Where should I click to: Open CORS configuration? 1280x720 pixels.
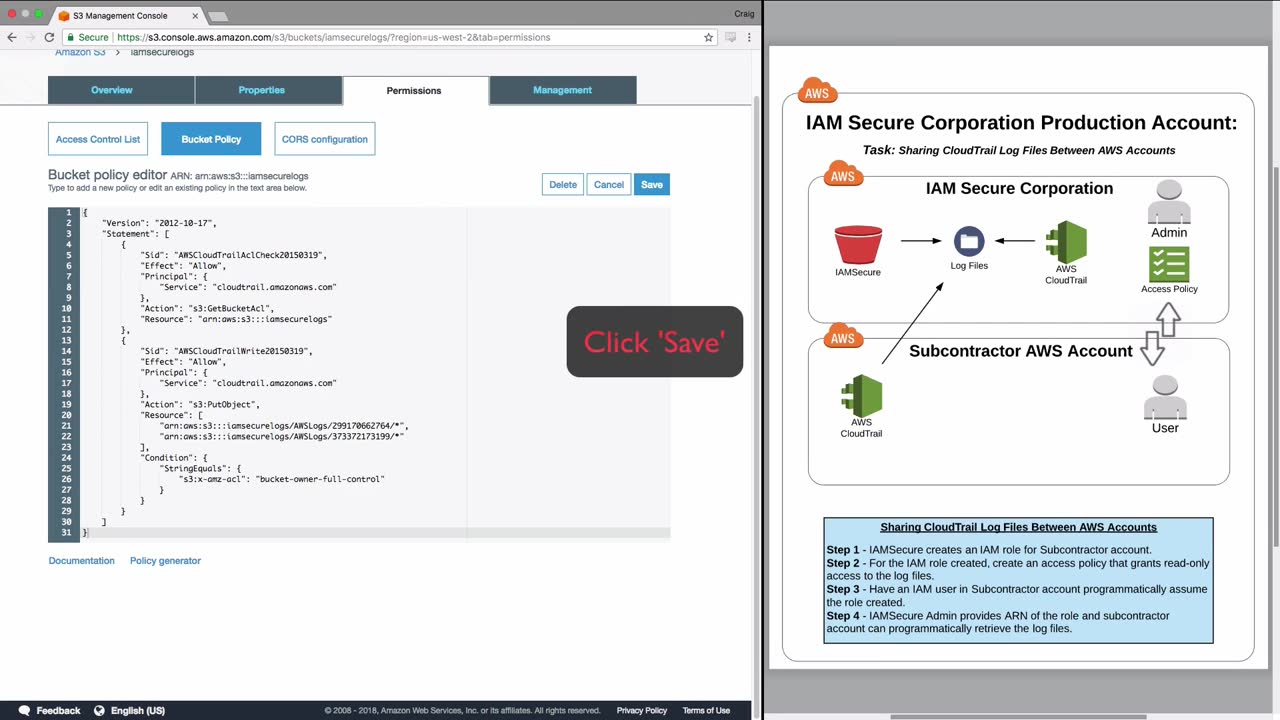pyautogui.click(x=325, y=139)
